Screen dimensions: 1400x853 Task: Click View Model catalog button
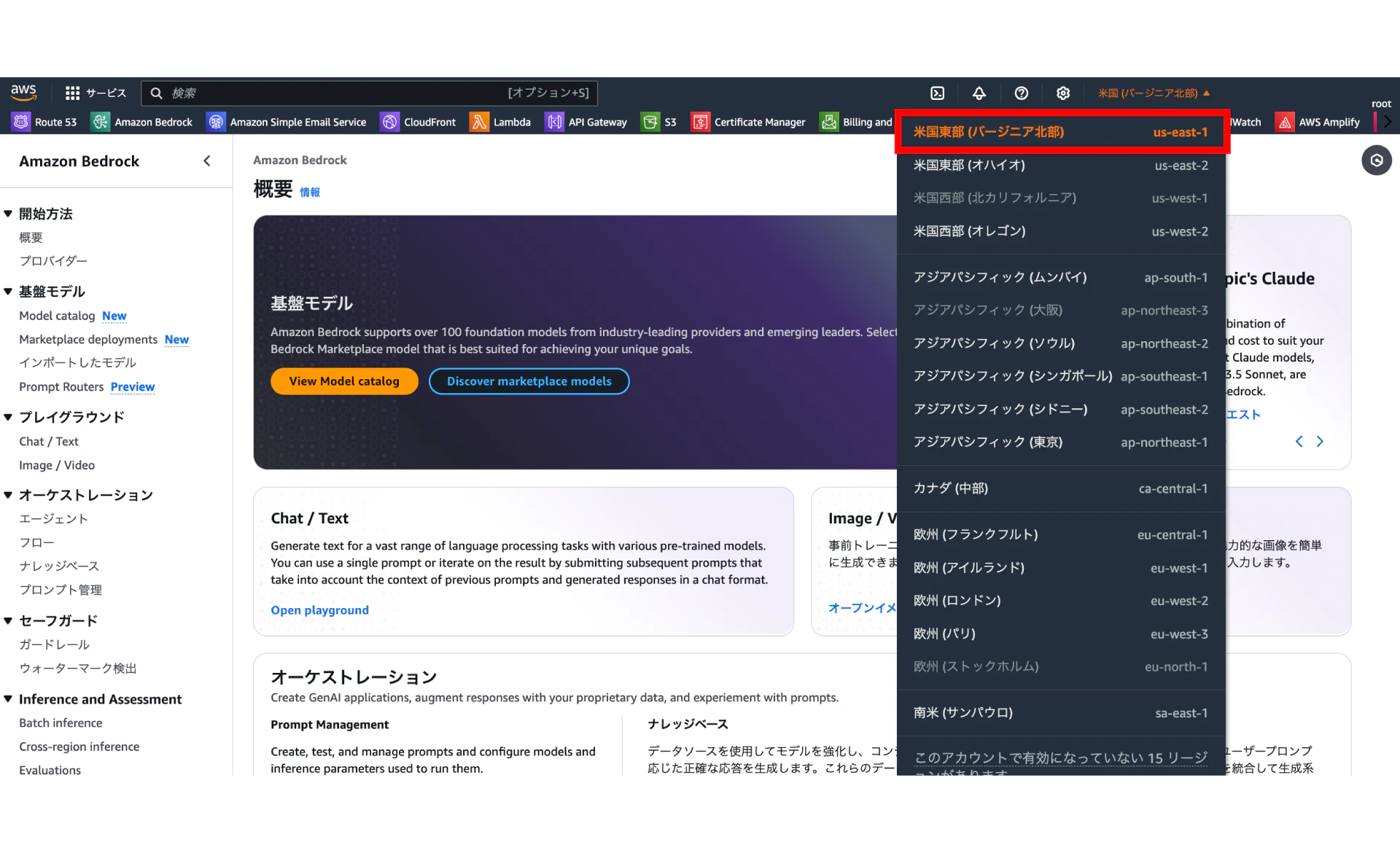click(344, 381)
